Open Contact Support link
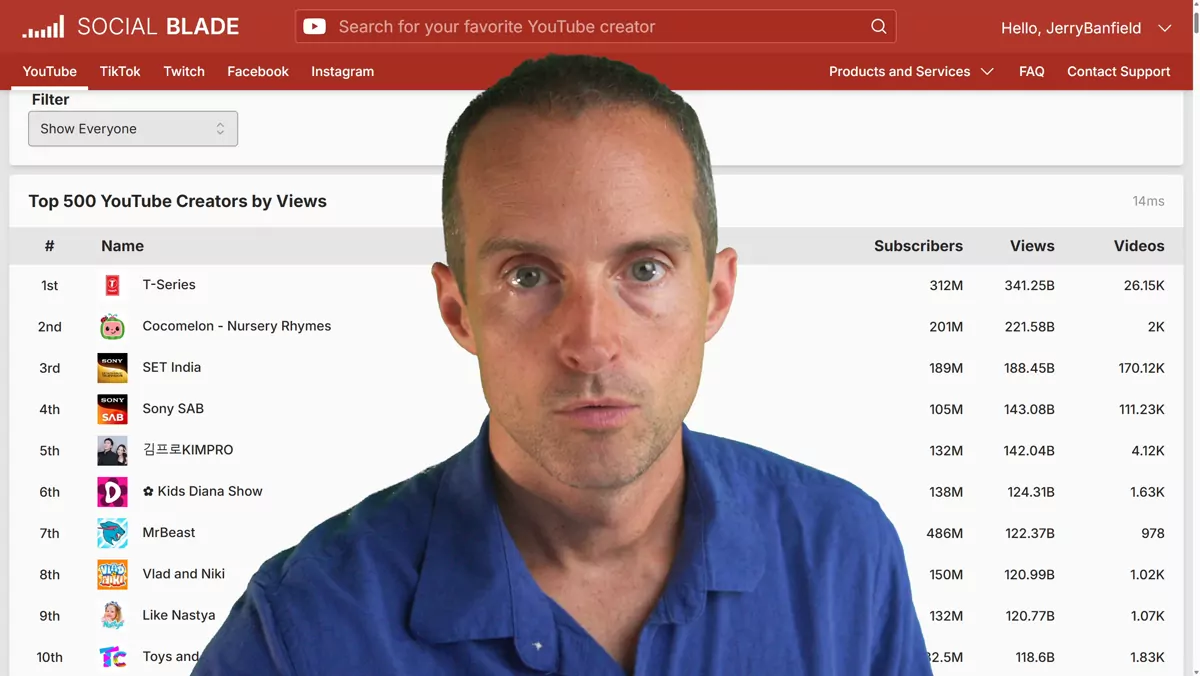 pyautogui.click(x=1118, y=71)
